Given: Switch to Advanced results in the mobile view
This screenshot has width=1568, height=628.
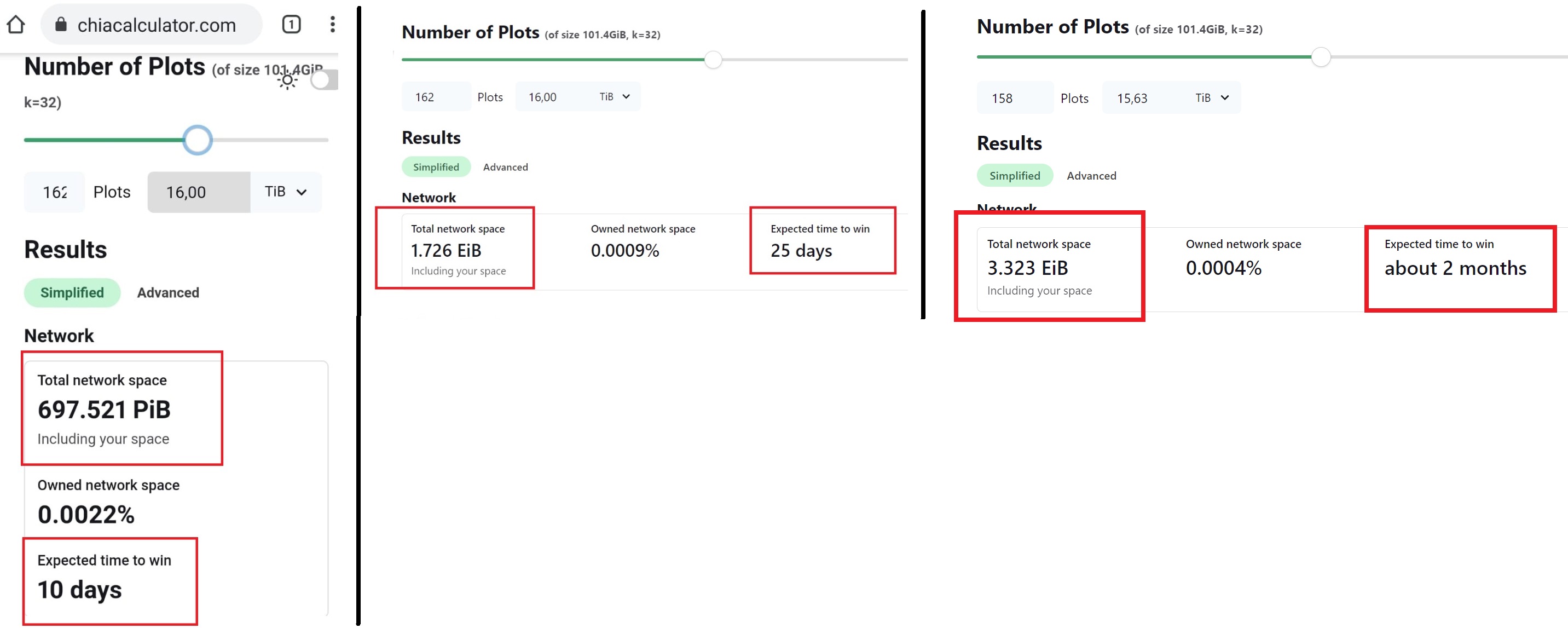Looking at the screenshot, I should point(168,292).
